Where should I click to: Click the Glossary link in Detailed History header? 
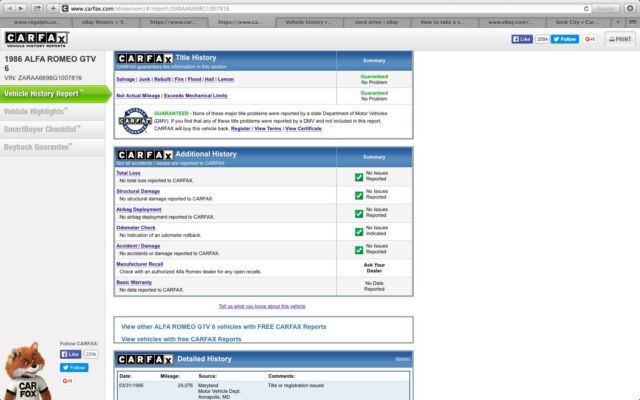[x=402, y=358]
